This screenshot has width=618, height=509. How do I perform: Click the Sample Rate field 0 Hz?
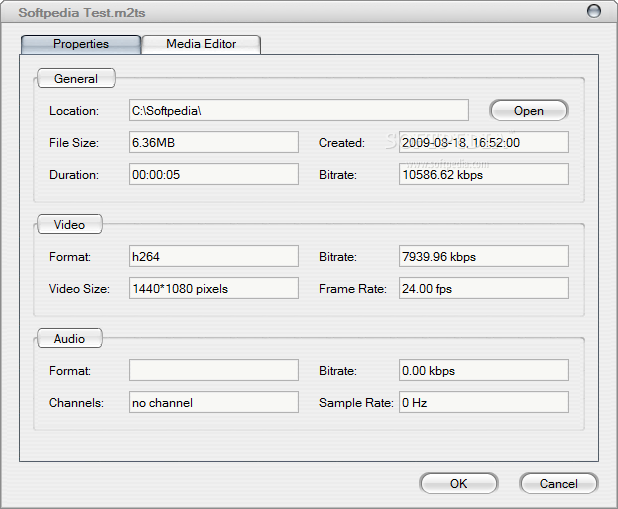coord(484,402)
